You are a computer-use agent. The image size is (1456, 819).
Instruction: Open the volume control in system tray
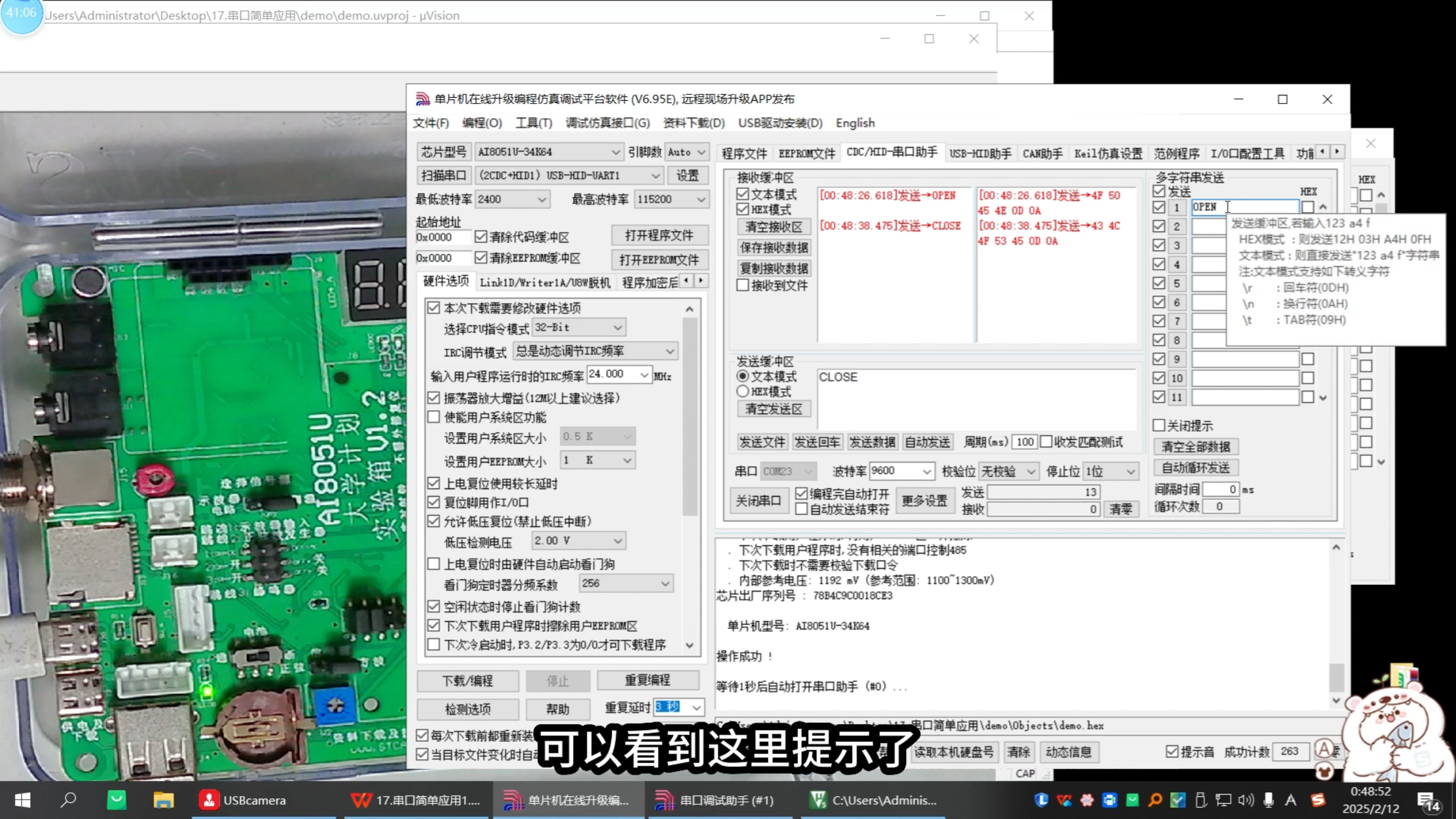(x=1246, y=800)
